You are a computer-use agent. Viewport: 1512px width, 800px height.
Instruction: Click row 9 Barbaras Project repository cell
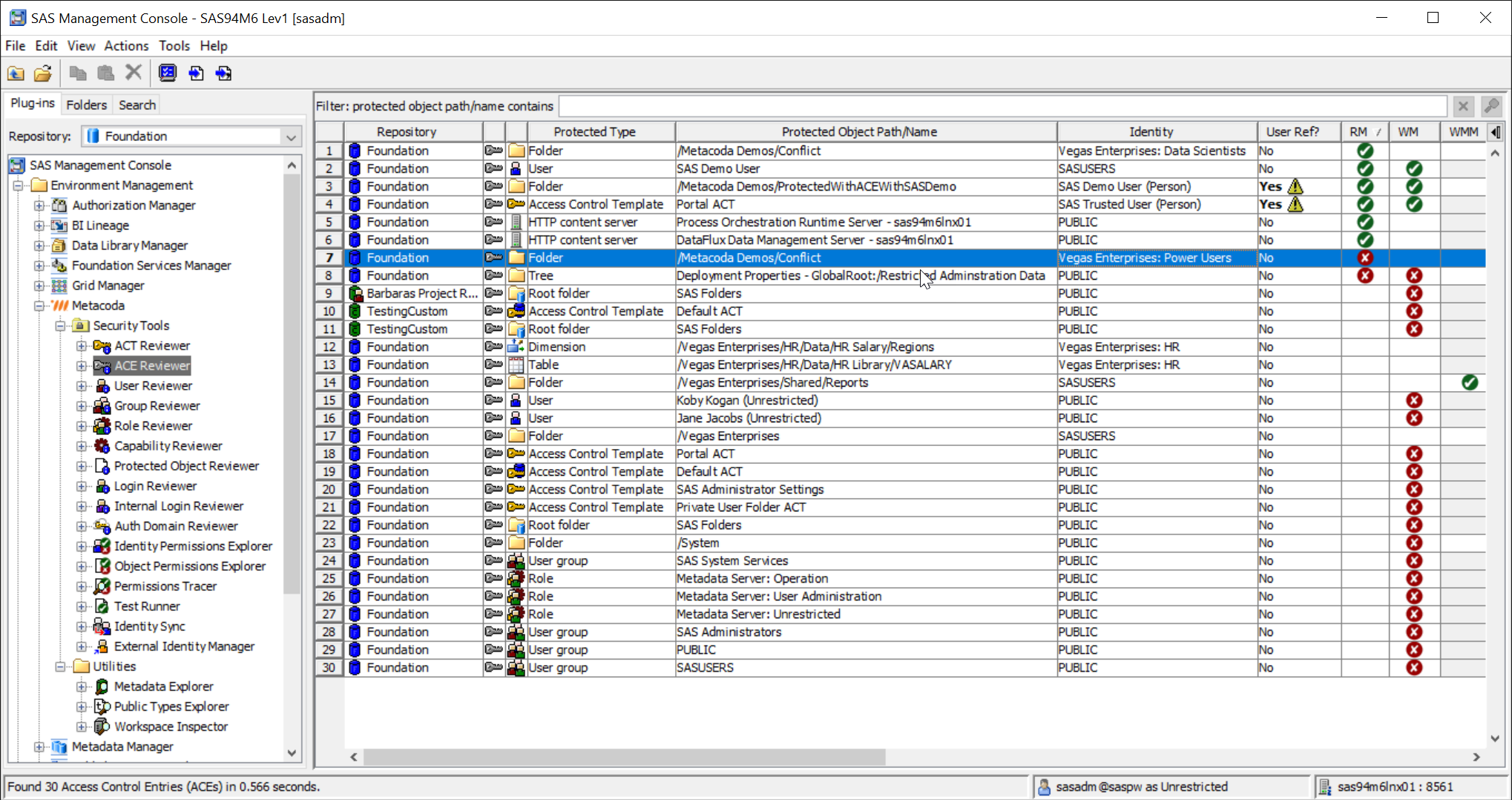pyautogui.click(x=415, y=294)
